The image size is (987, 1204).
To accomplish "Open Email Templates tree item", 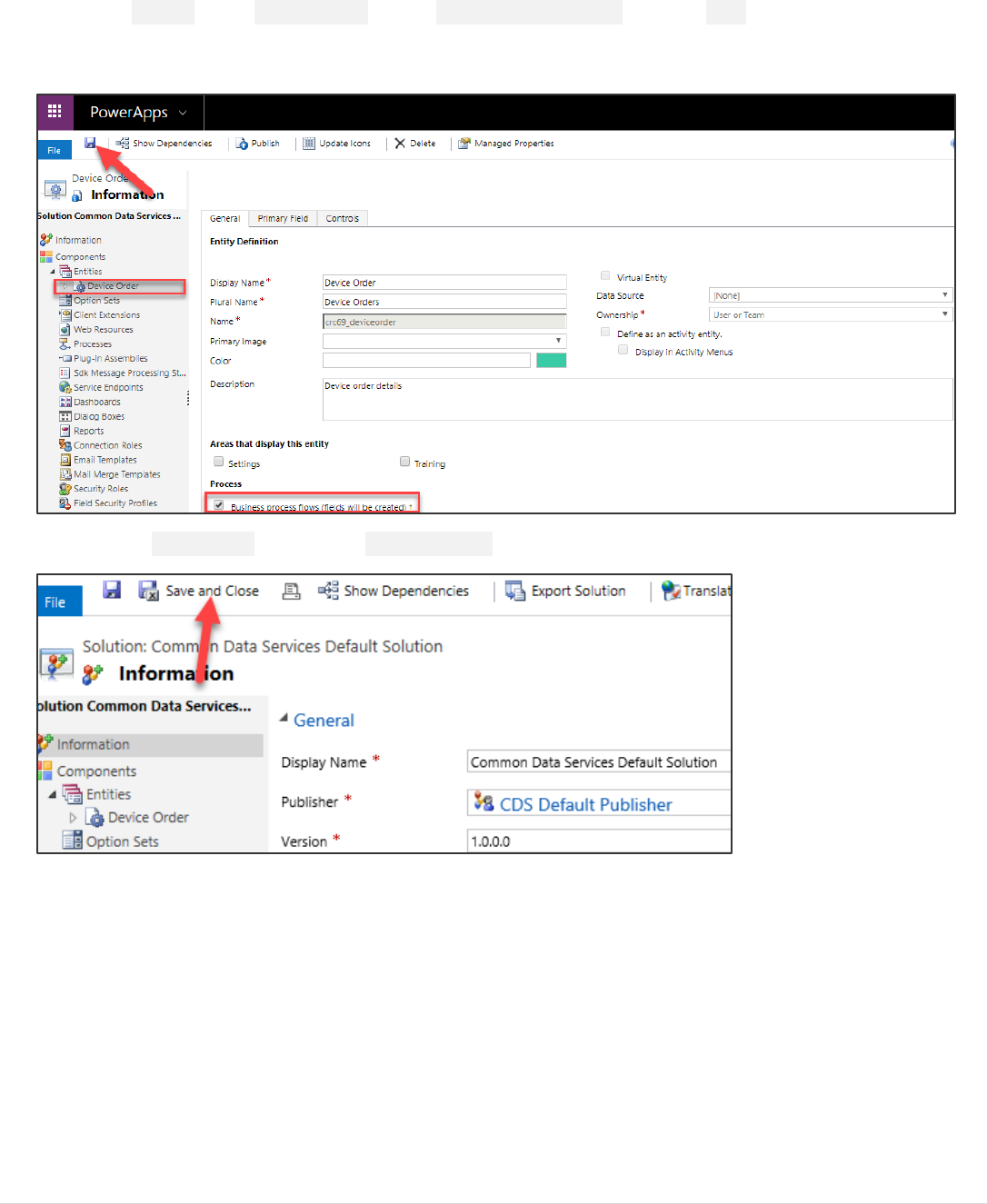I will [x=98, y=461].
